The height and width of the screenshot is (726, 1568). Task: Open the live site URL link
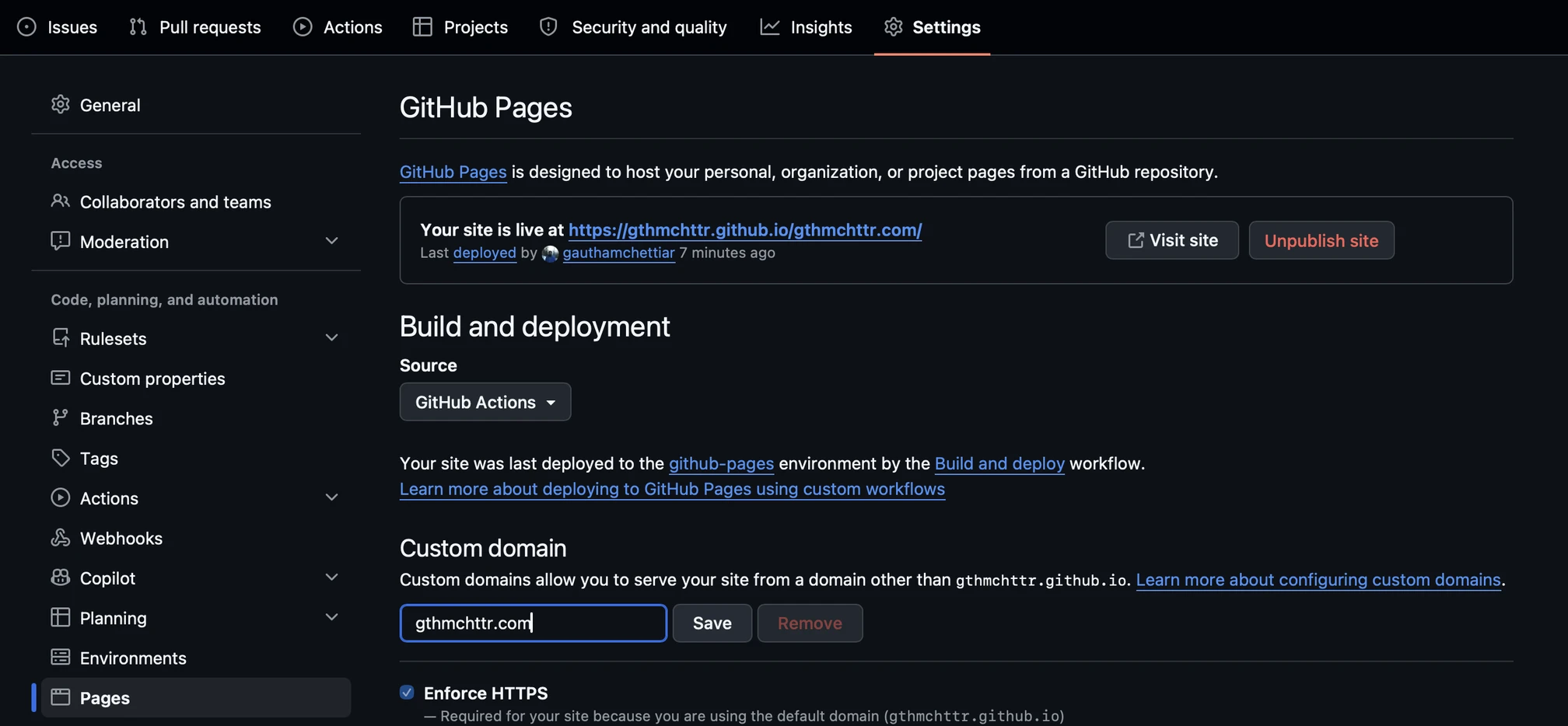click(745, 229)
